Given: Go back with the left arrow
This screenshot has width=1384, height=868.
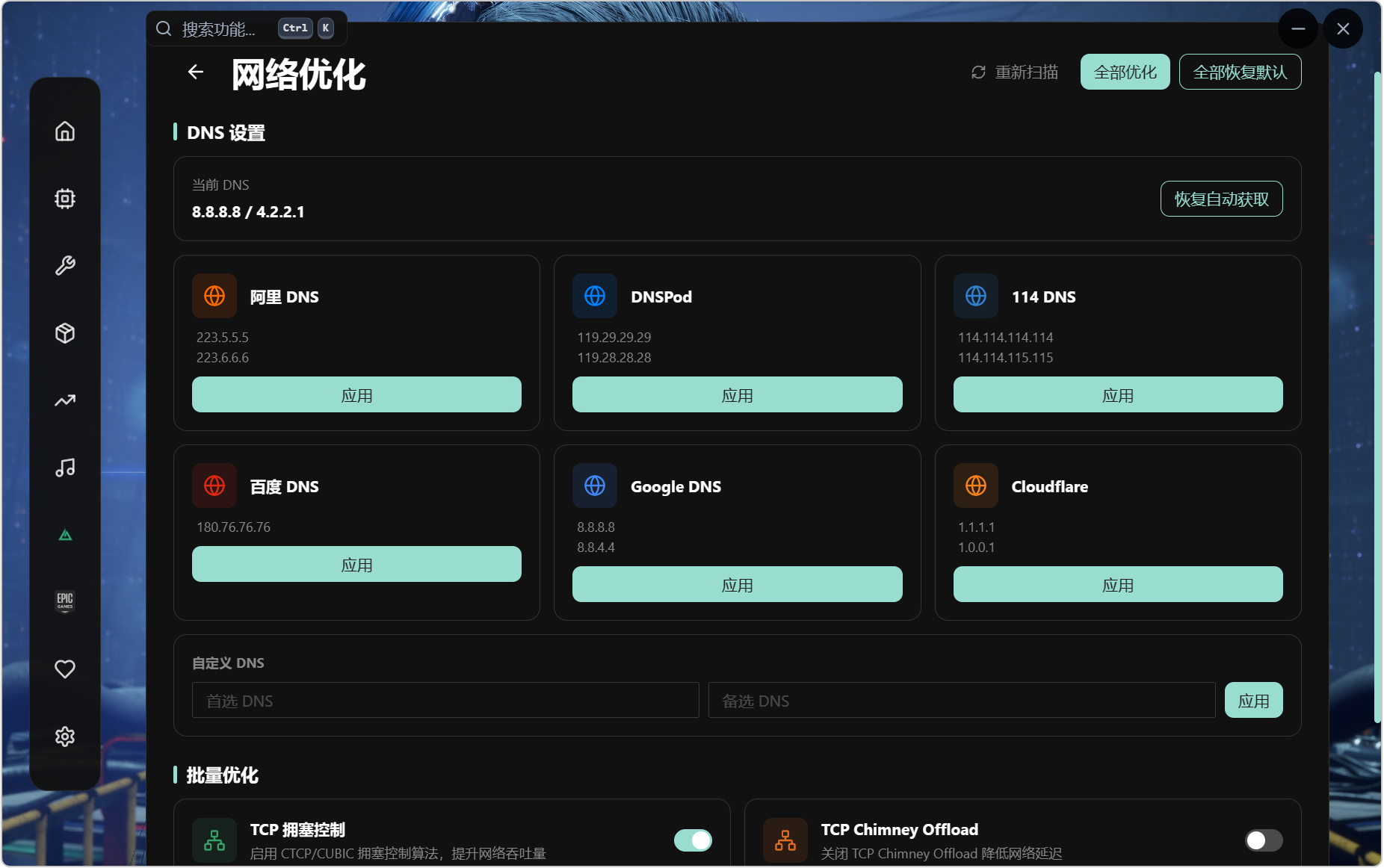Looking at the screenshot, I should coord(196,72).
